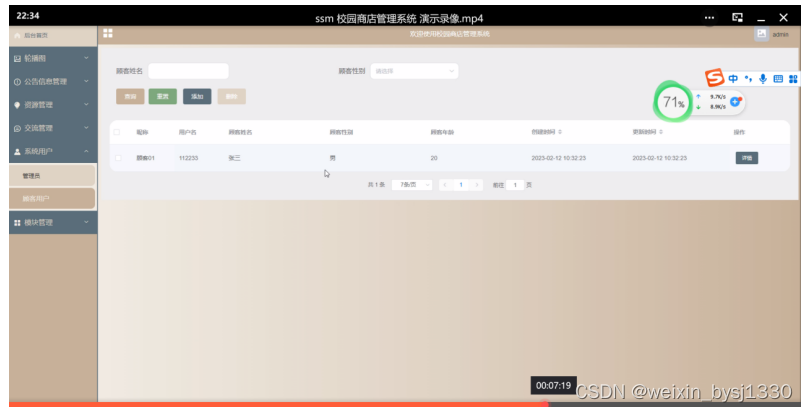Open the 顾客性别 请选择 dropdown
The image size is (808, 412).
pos(414,71)
